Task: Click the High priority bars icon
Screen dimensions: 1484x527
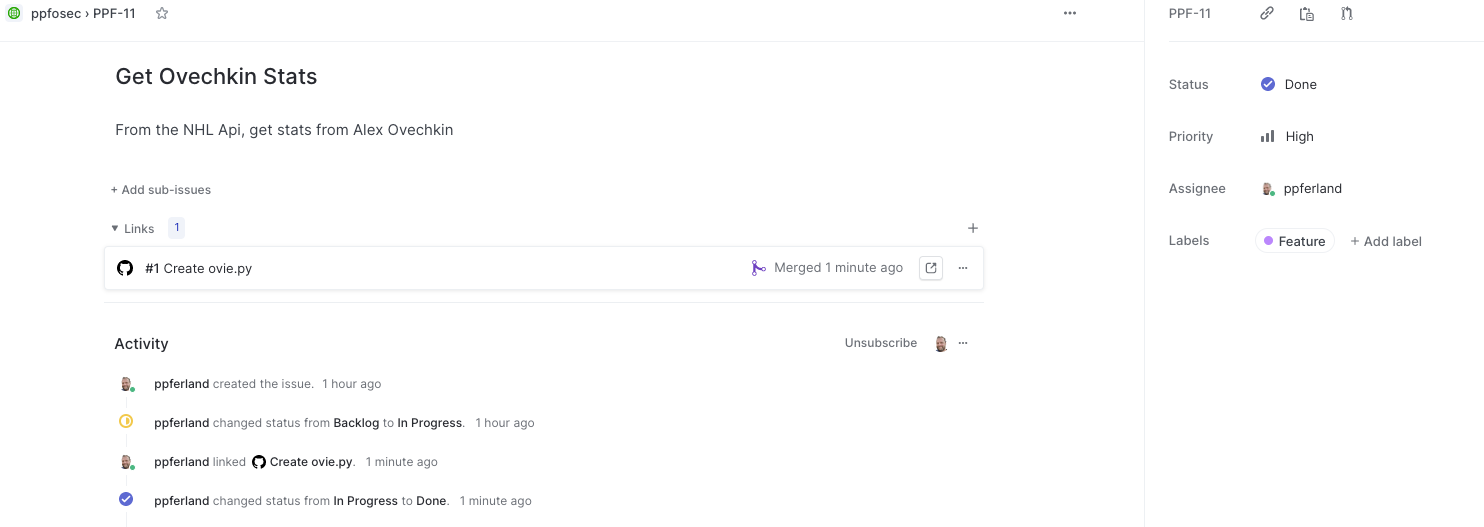Action: pyautogui.click(x=1268, y=136)
